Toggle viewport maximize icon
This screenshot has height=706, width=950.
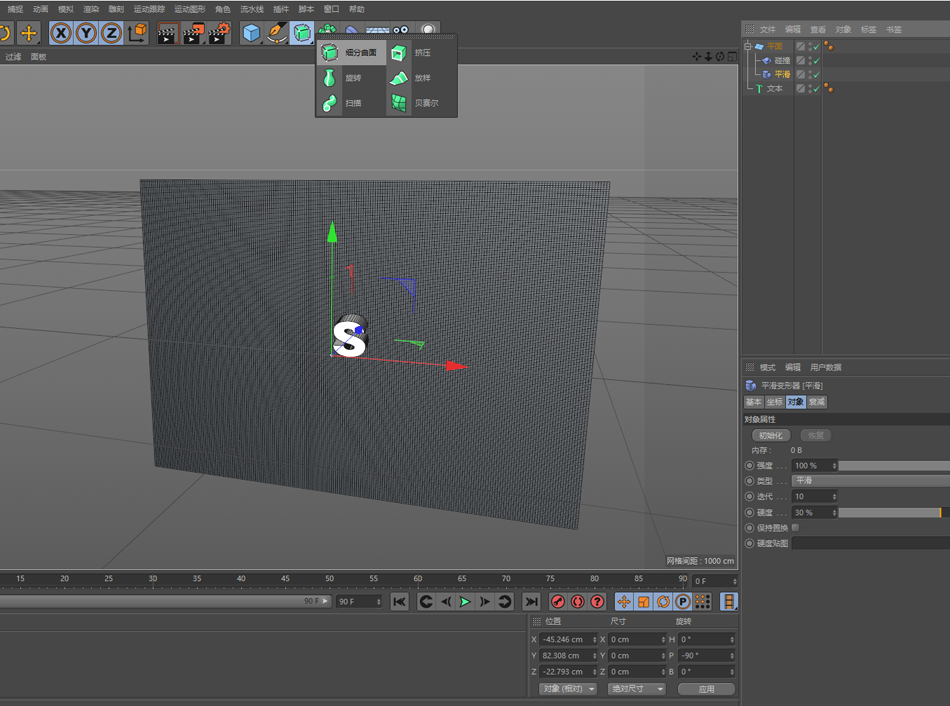click(x=732, y=56)
